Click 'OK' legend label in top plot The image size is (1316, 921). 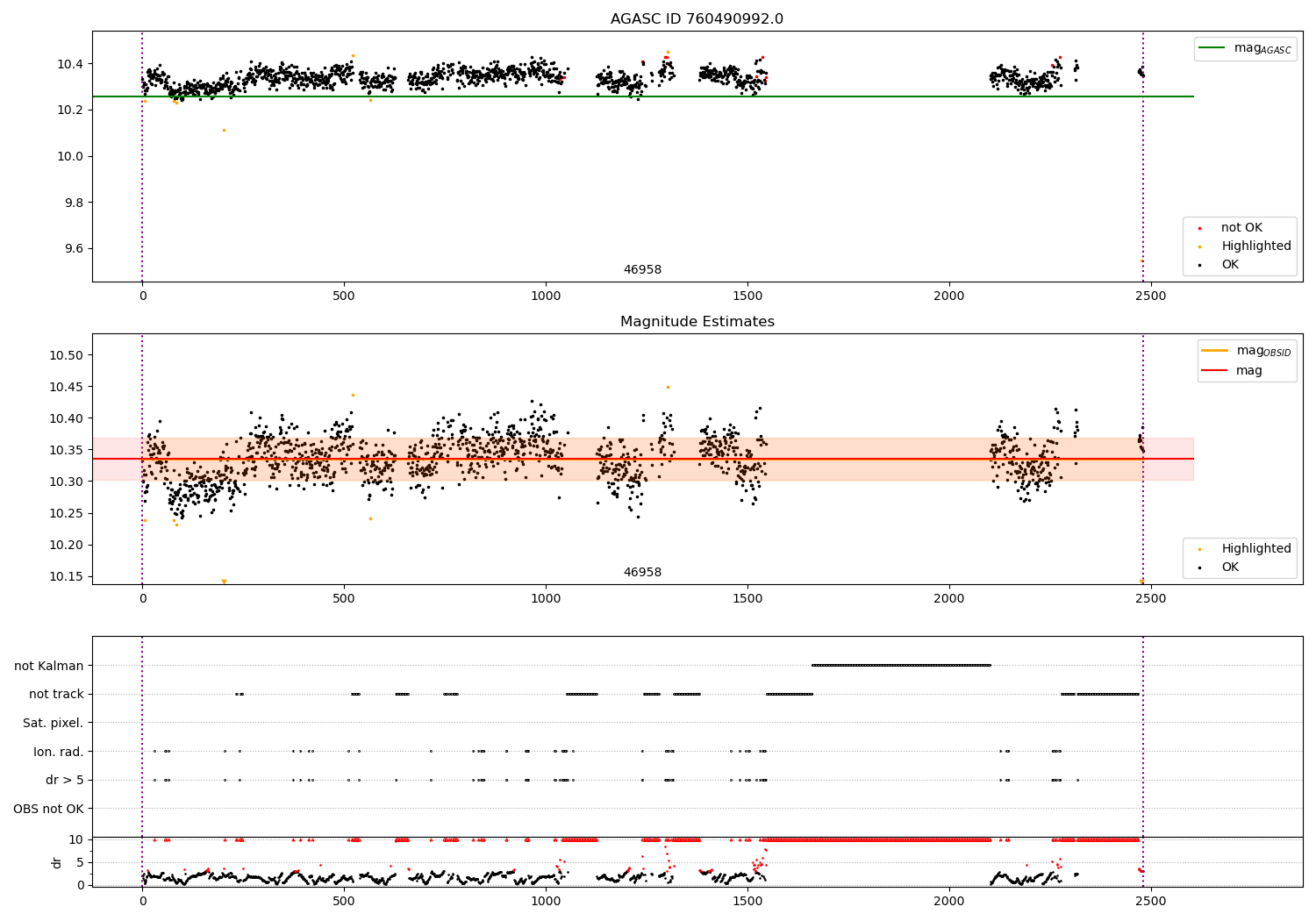tap(1230, 265)
